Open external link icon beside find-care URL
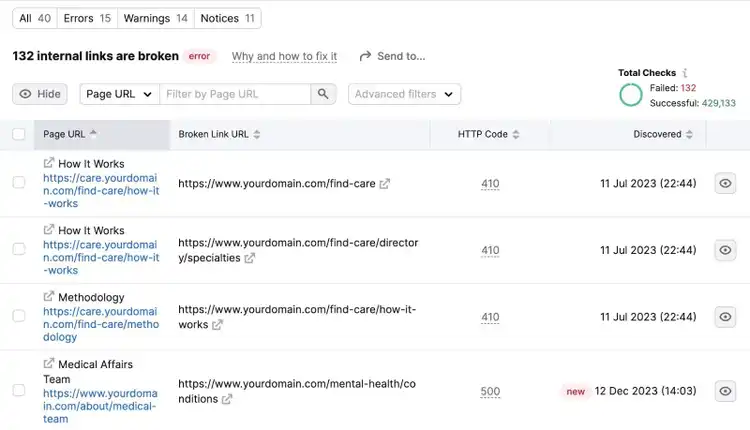This screenshot has width=750, height=430. [x=385, y=184]
